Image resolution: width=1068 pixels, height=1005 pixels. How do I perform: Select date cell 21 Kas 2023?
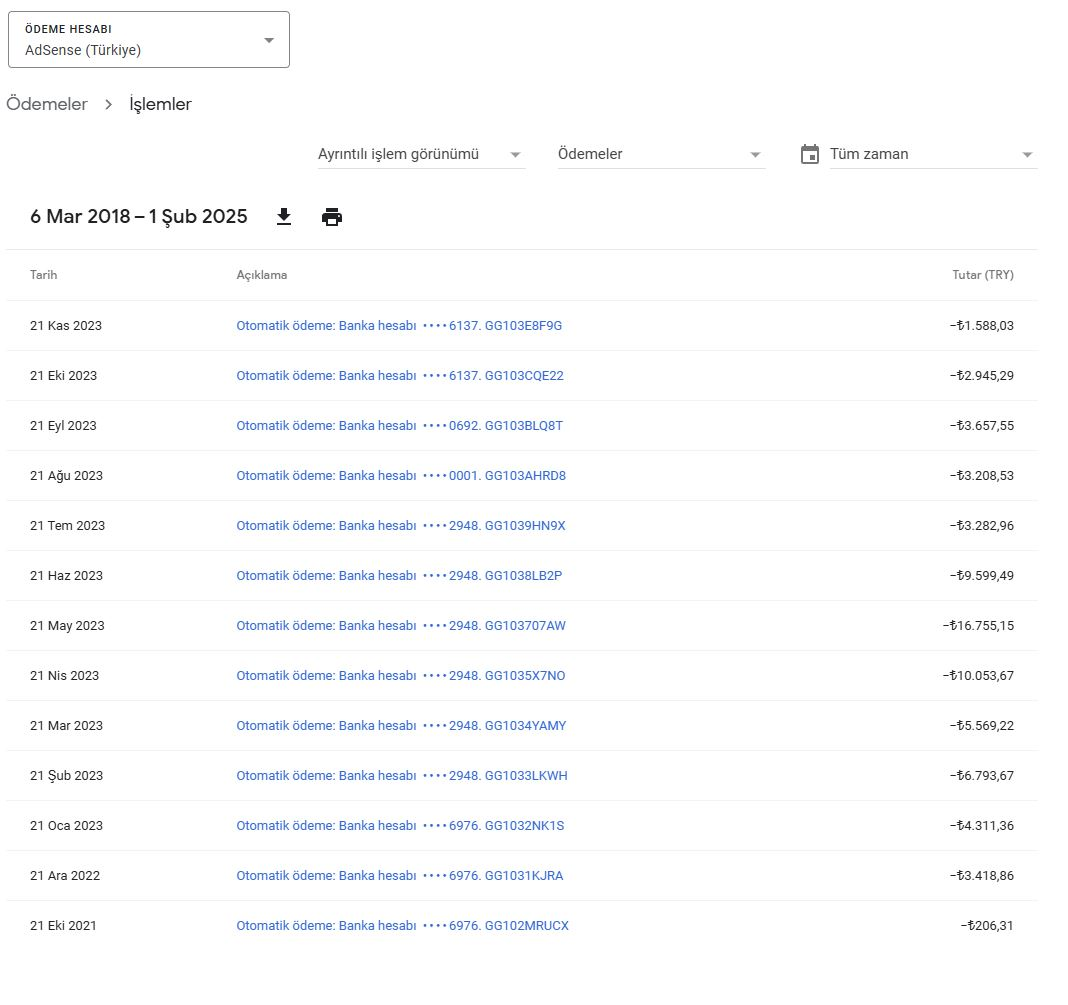pyautogui.click(x=66, y=325)
